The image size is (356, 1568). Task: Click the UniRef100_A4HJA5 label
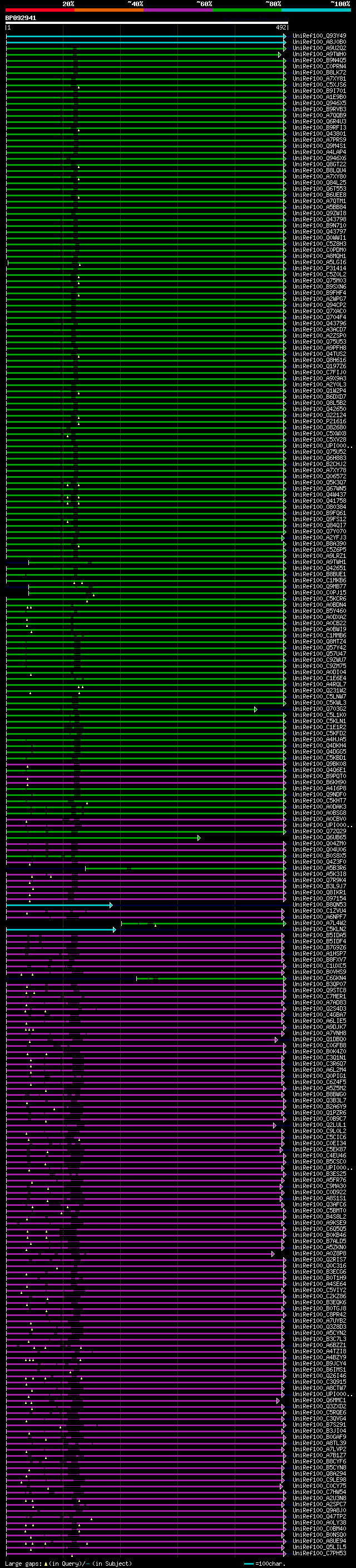tap(319, 739)
